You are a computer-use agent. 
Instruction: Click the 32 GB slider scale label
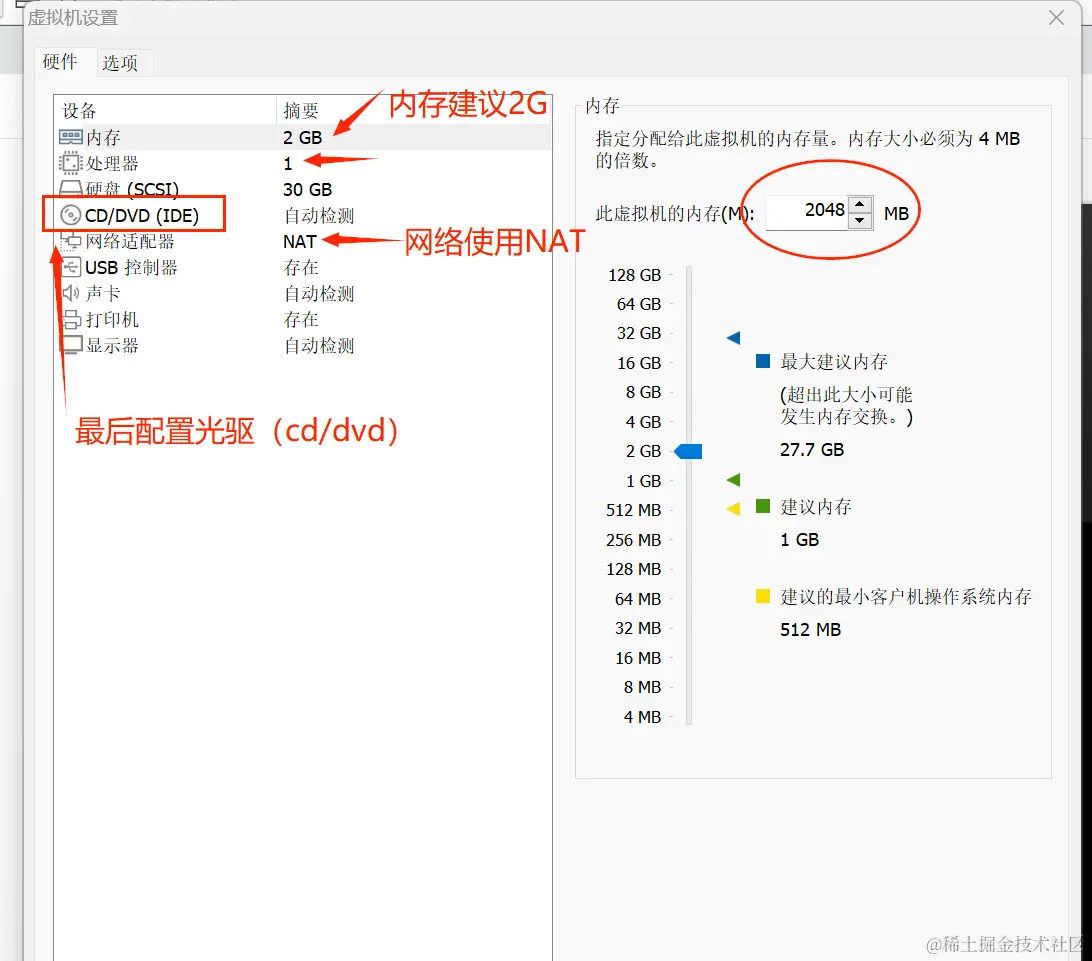[x=639, y=334]
